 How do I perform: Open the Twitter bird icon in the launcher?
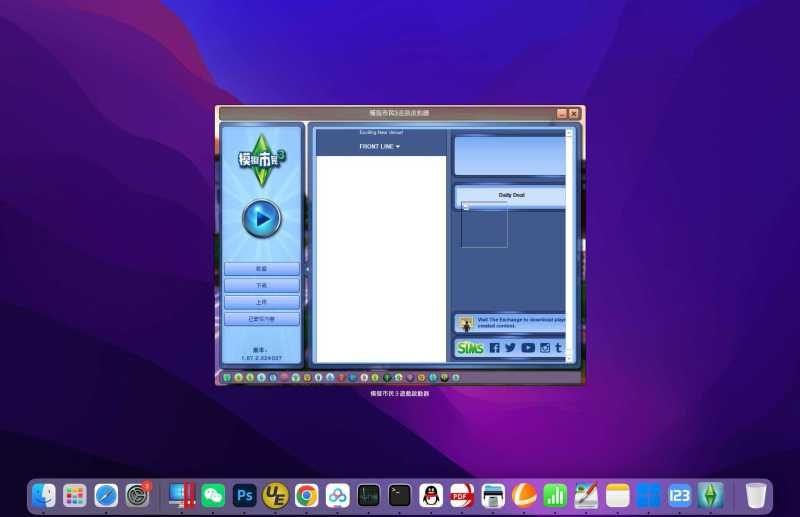point(510,348)
